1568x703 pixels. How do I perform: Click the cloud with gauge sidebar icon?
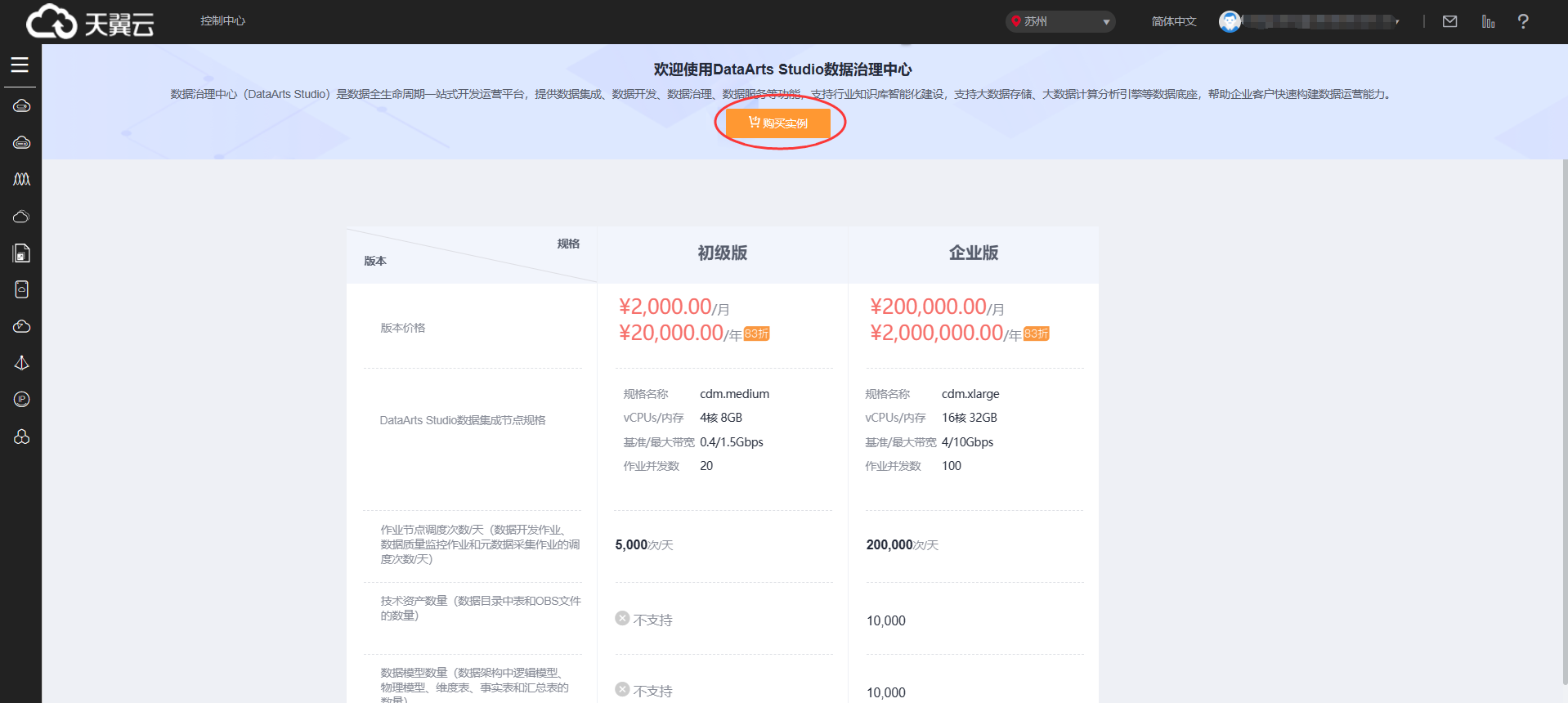[22, 326]
